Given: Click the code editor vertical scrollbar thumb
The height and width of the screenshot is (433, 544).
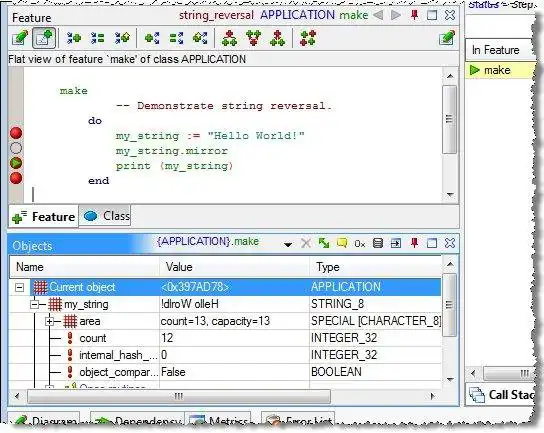Looking at the screenshot, I should pyautogui.click(x=450, y=119).
